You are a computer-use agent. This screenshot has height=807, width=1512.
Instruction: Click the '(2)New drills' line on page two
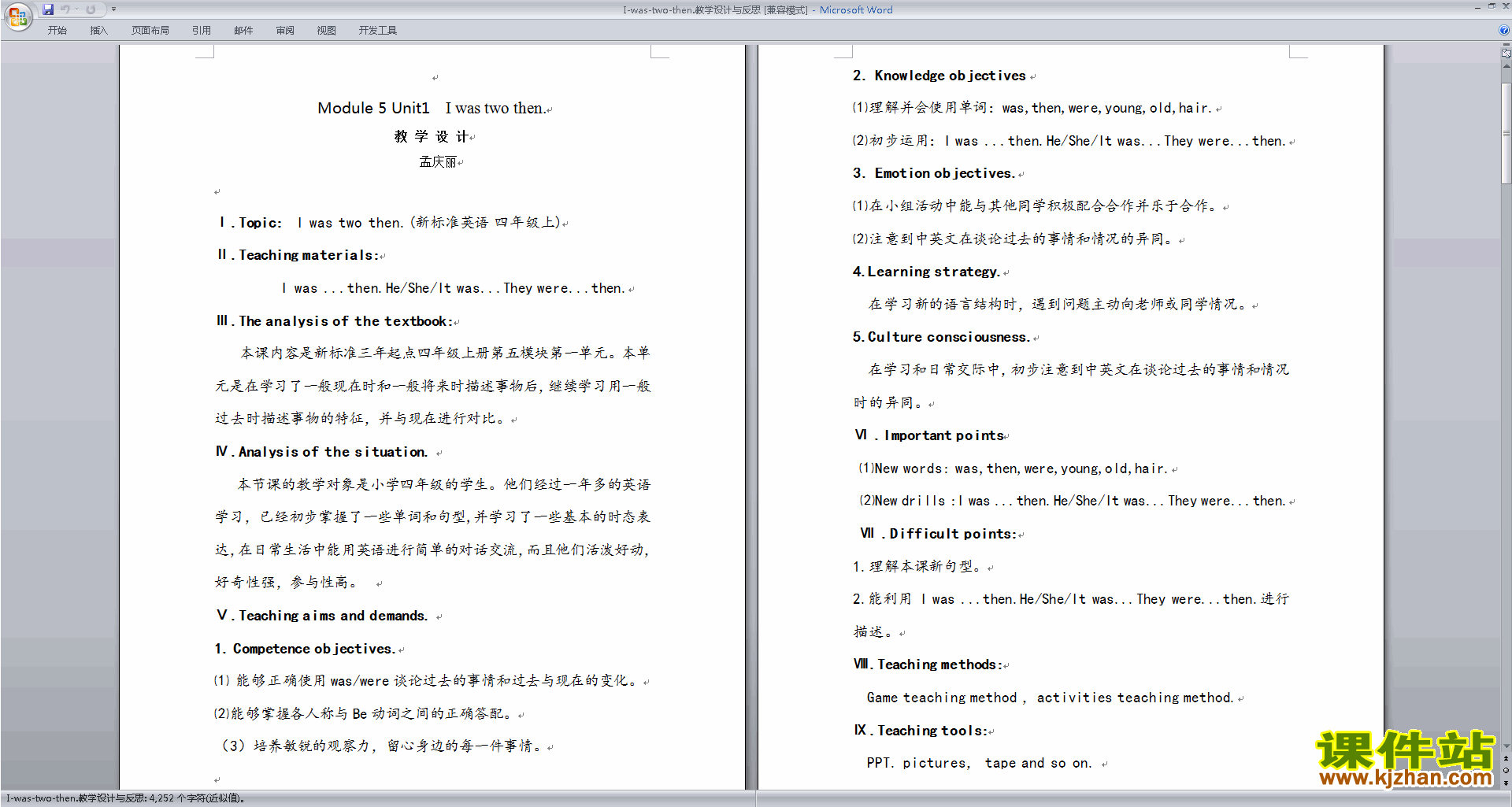pyautogui.click(x=1073, y=501)
